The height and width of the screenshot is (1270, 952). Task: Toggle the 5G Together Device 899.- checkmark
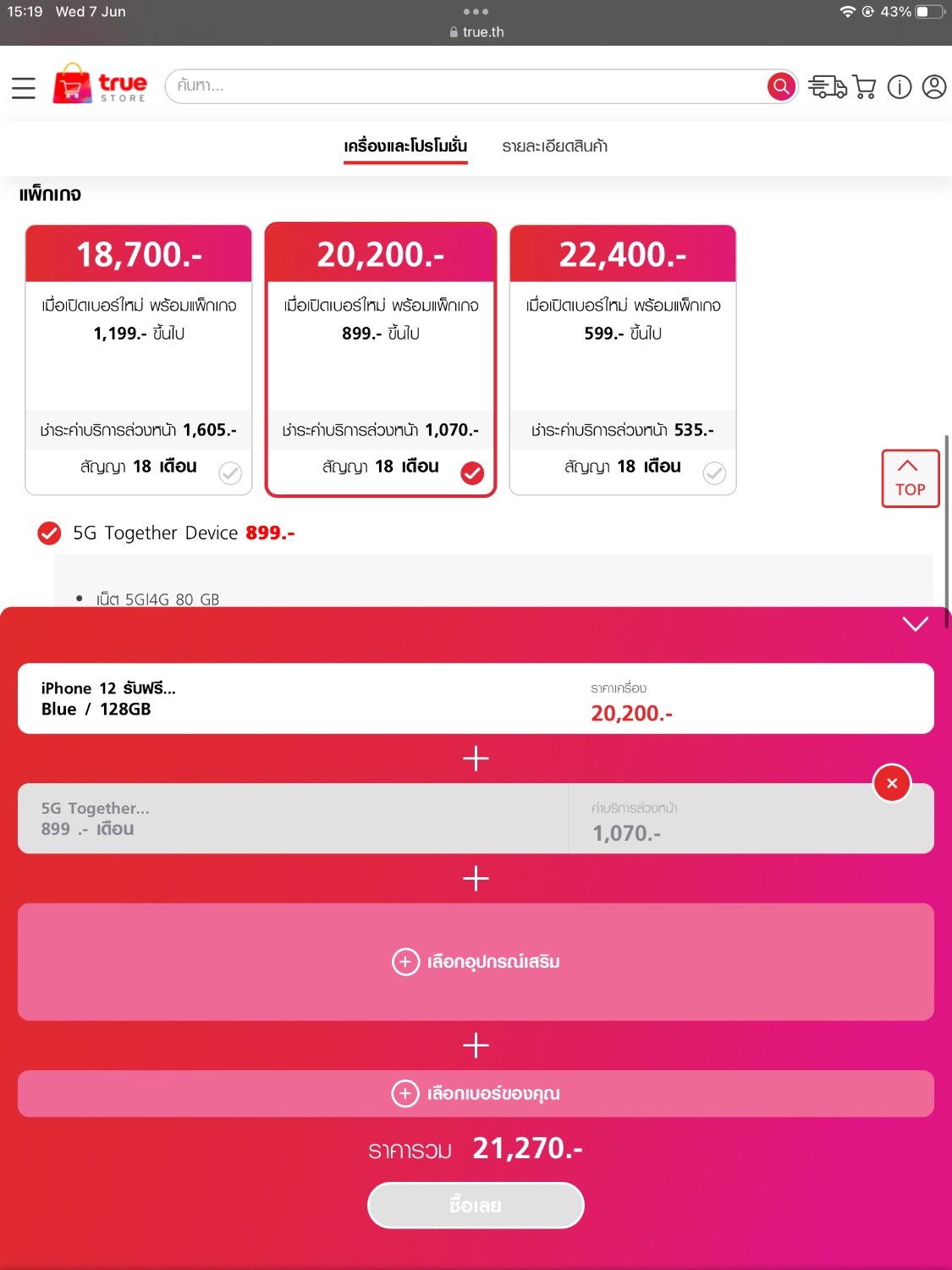[x=50, y=533]
